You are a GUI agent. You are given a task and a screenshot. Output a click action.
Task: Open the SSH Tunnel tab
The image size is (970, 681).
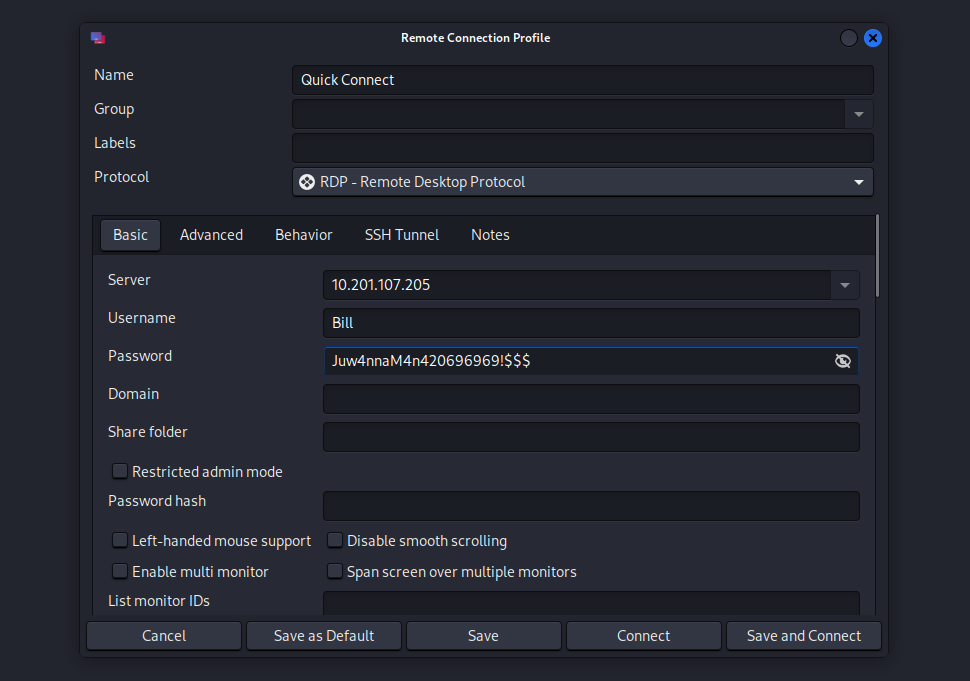[x=401, y=235]
